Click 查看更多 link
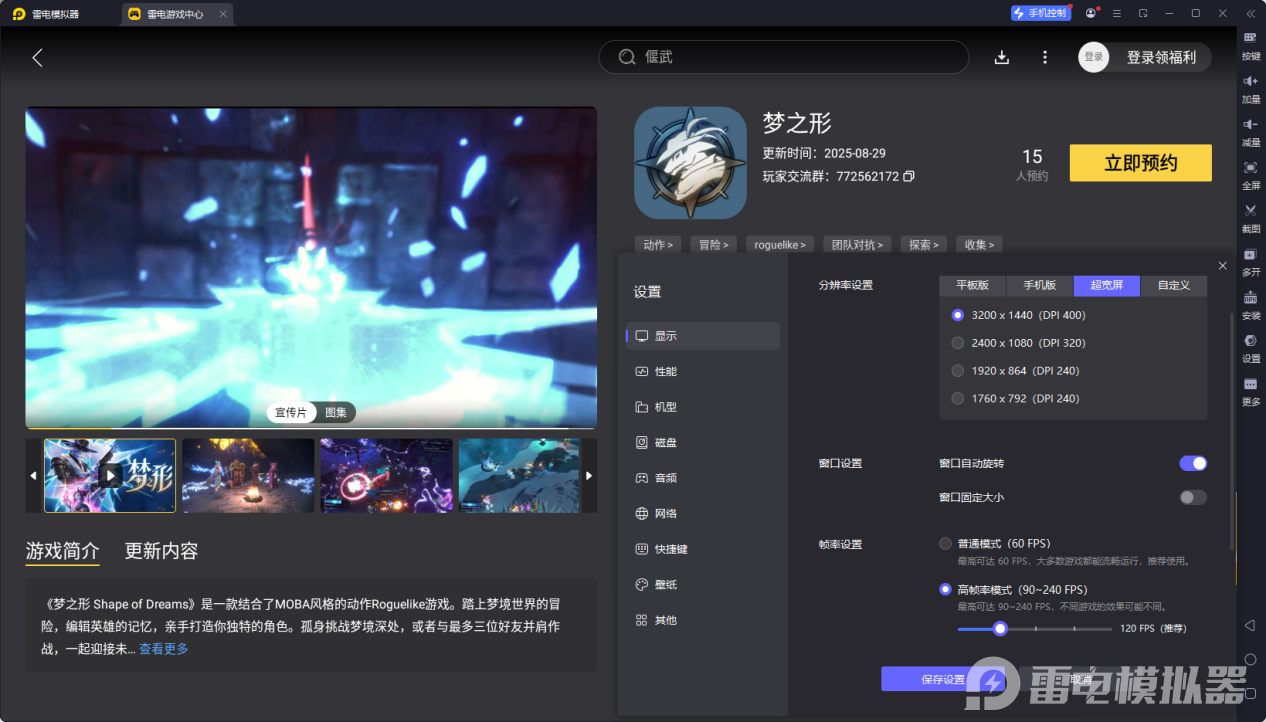This screenshot has height=722, width=1266. point(163,649)
